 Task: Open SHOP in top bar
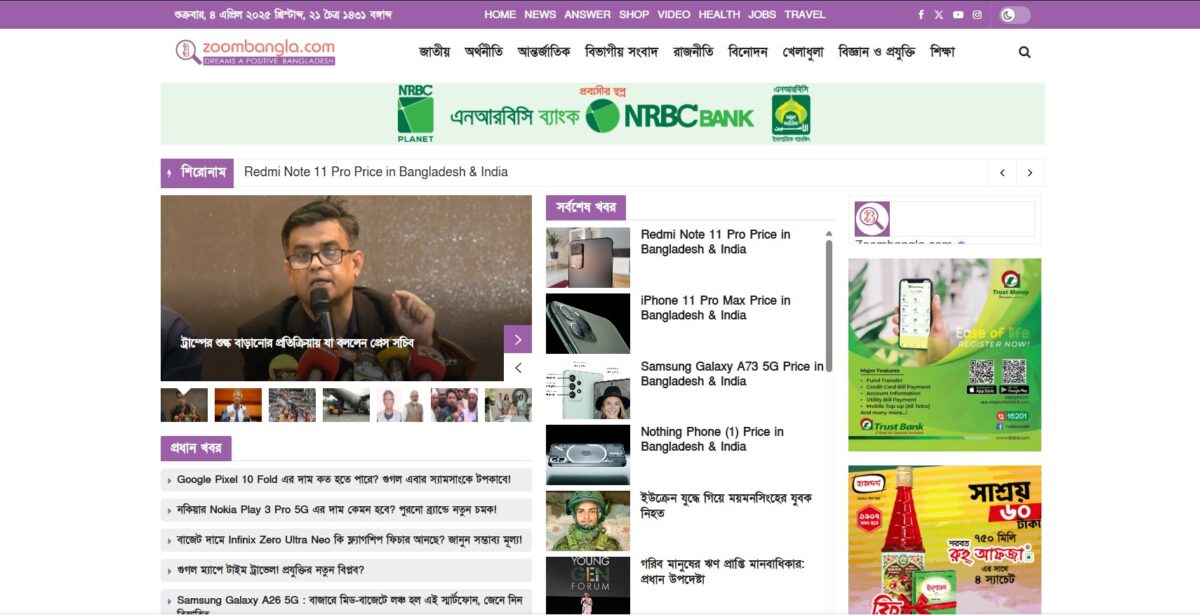(x=634, y=15)
